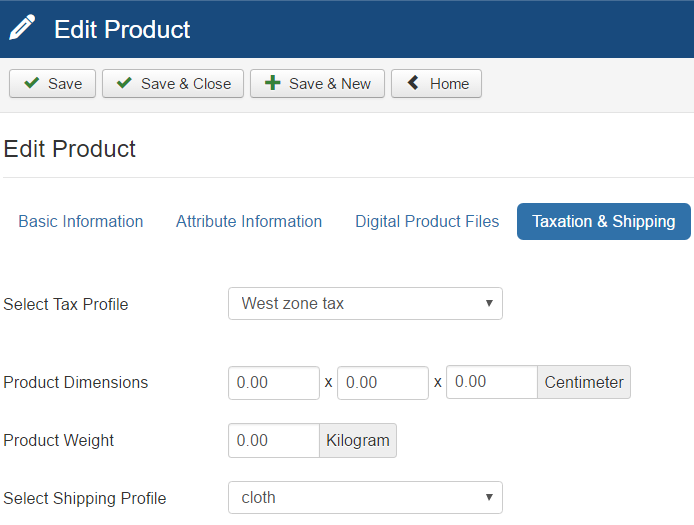Click the green checkmark icon on Save
The image size is (694, 525).
32,84
